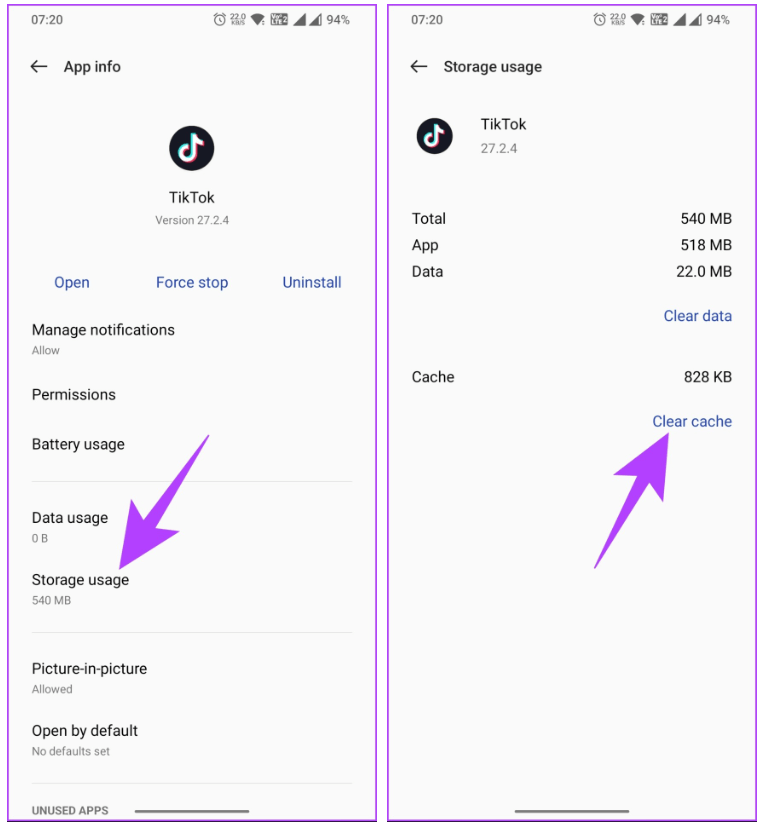The width and height of the screenshot is (763, 829).
Task: Uninstall the TikTok app
Action: (x=312, y=283)
